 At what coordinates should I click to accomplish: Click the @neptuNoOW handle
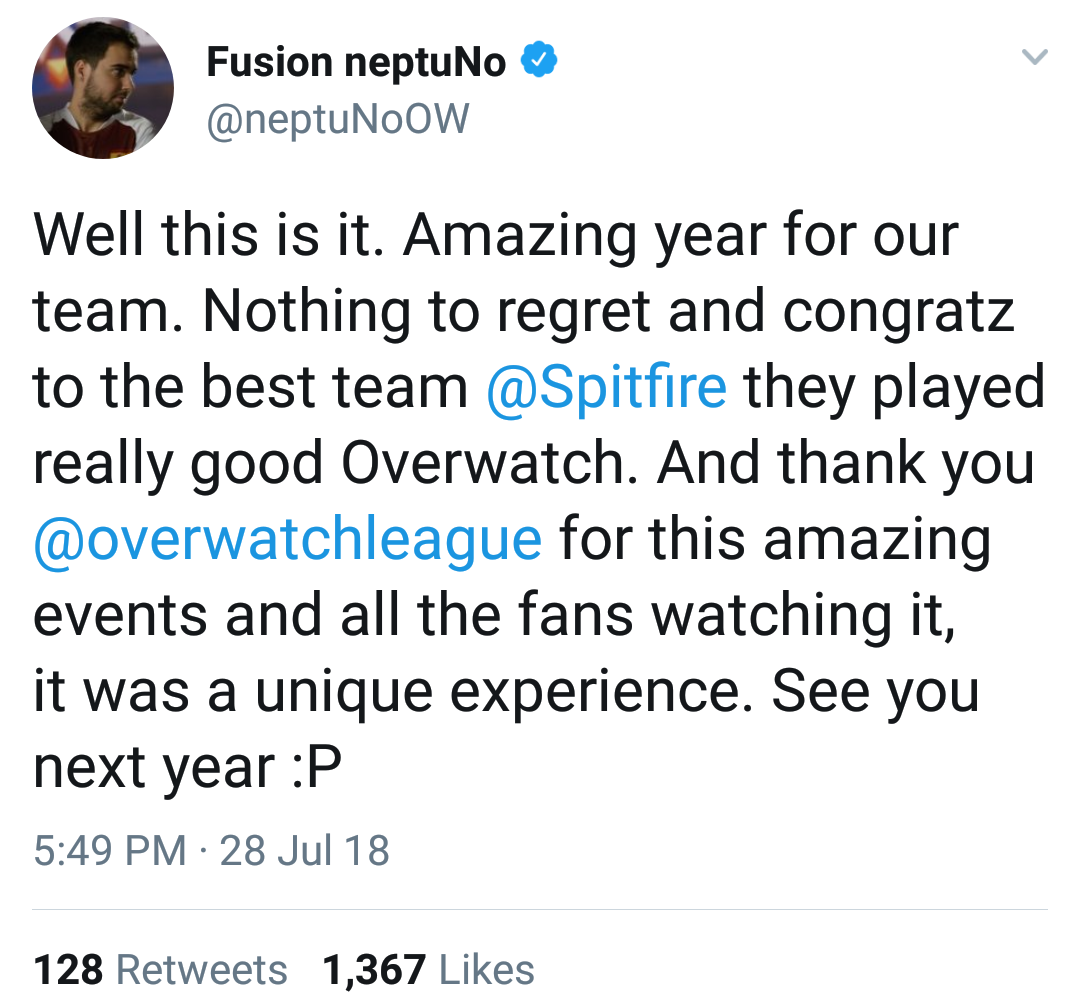337,120
